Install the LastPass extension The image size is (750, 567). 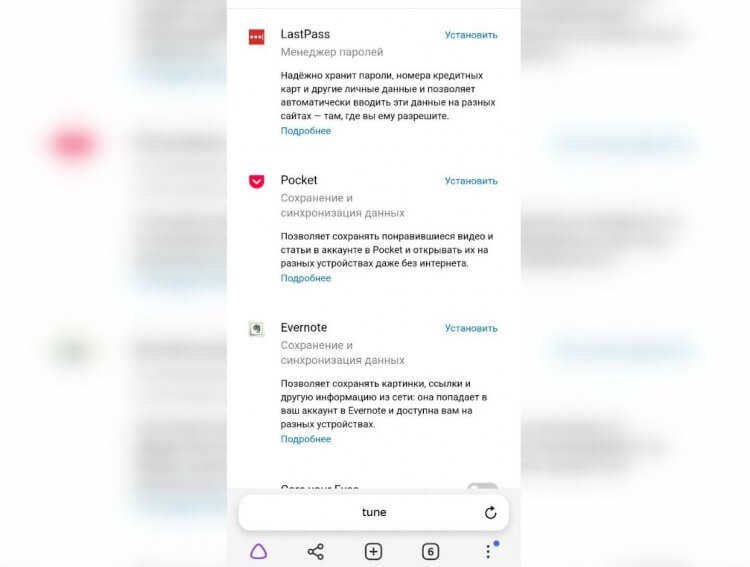pos(471,35)
